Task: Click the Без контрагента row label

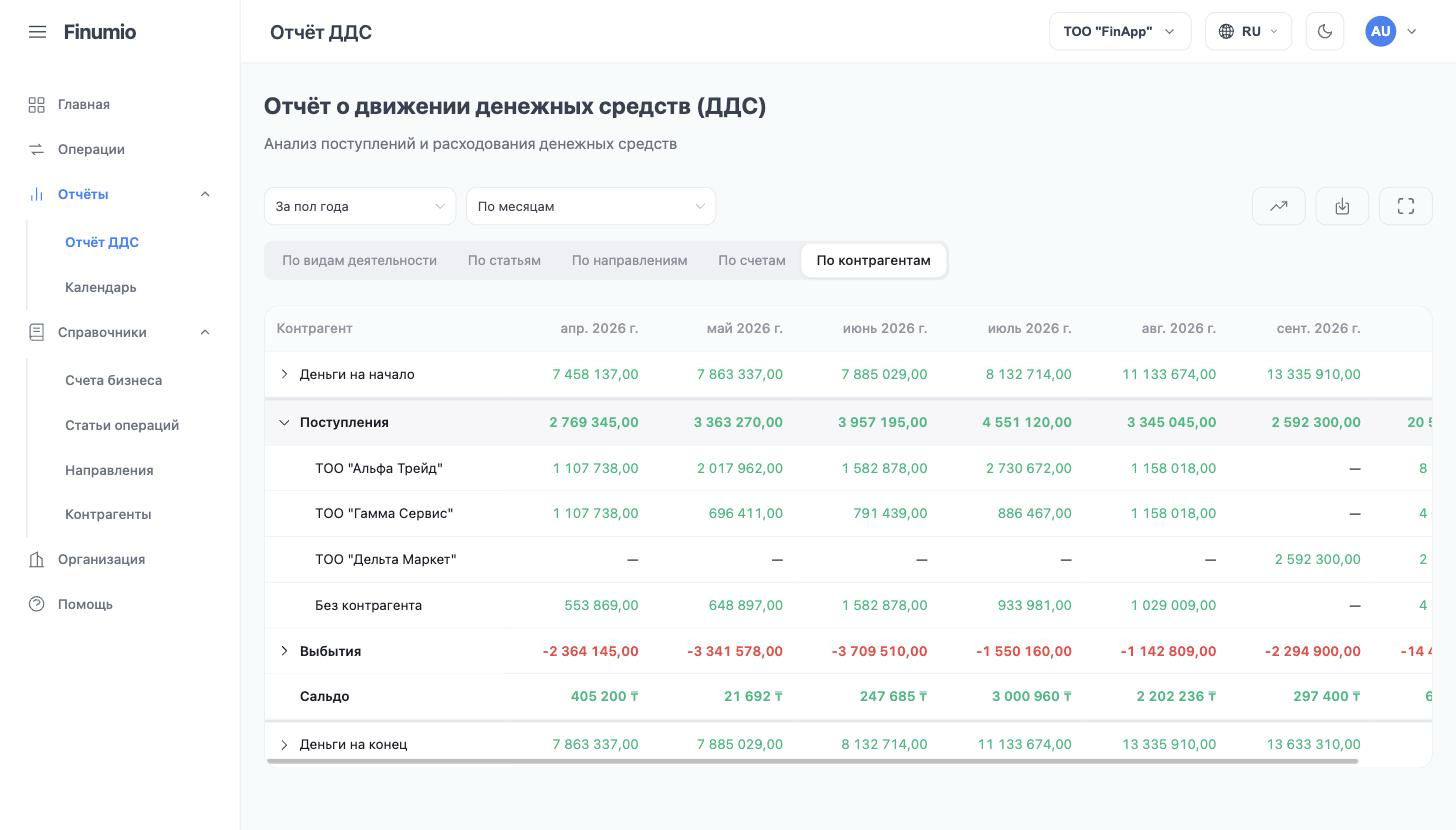Action: point(368,605)
